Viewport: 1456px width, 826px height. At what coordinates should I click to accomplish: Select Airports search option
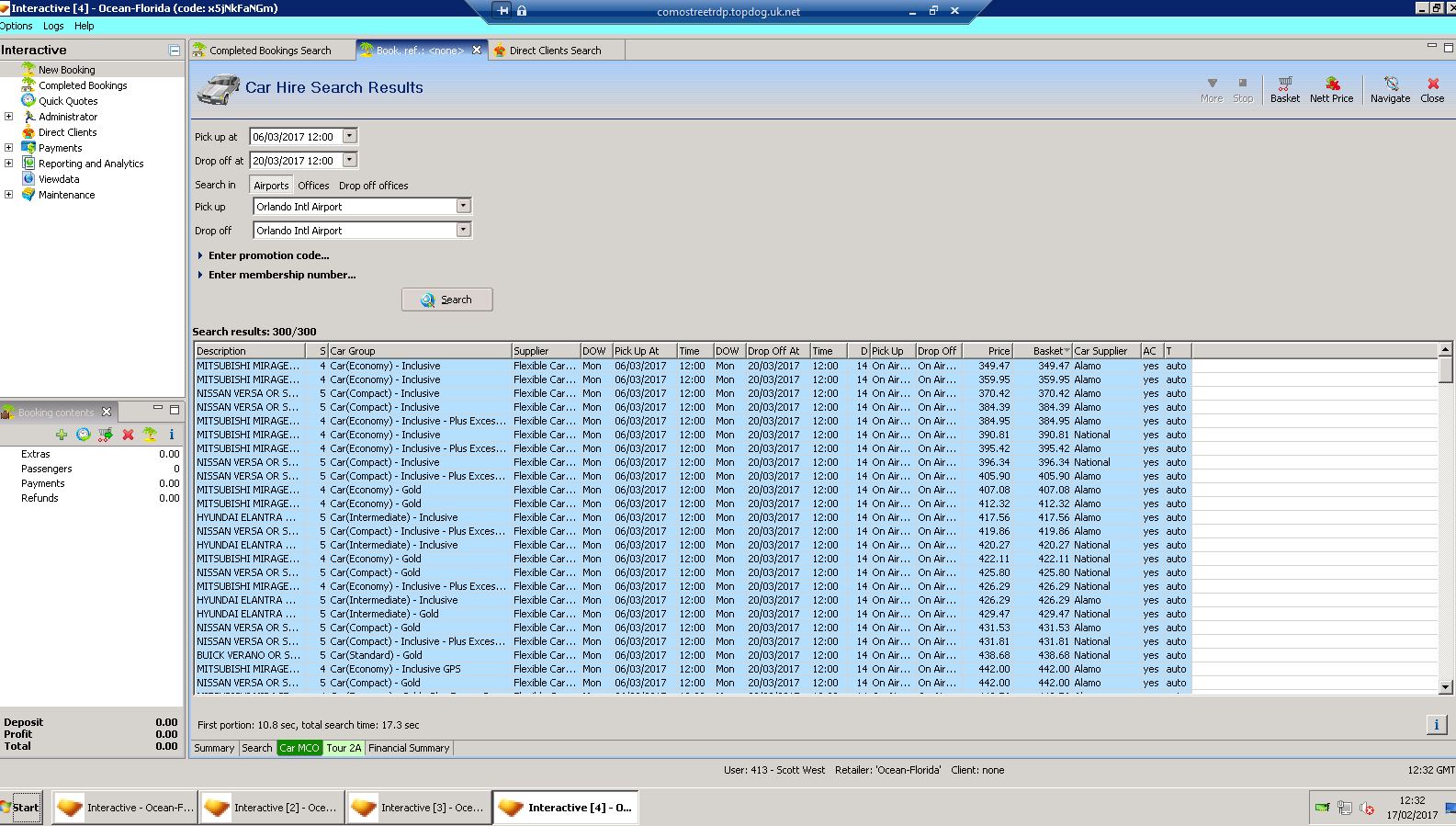(271, 186)
